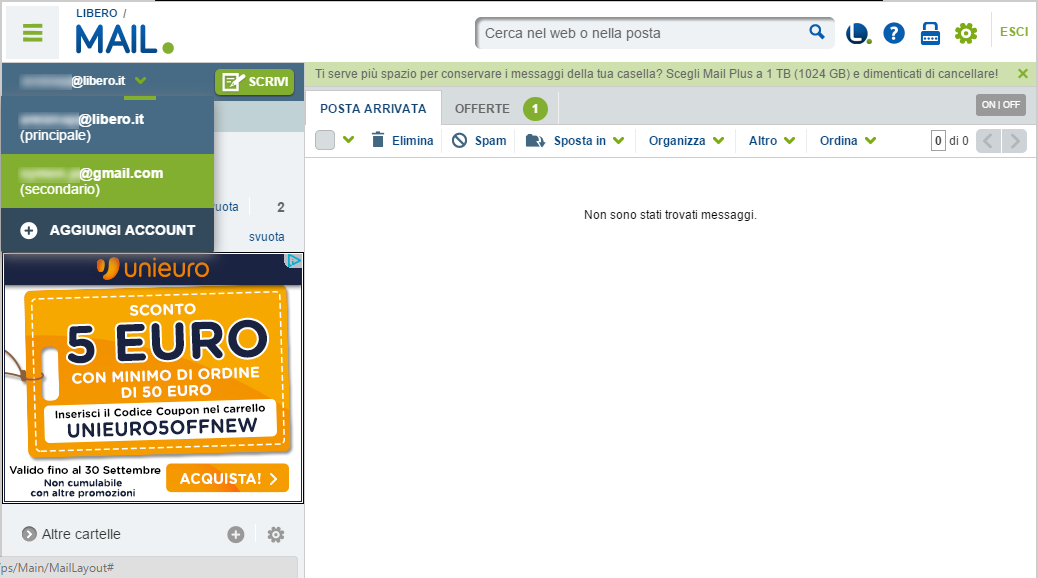The height and width of the screenshot is (578, 1038).
Task: Click the SCRIVI compose button
Action: 255,81
